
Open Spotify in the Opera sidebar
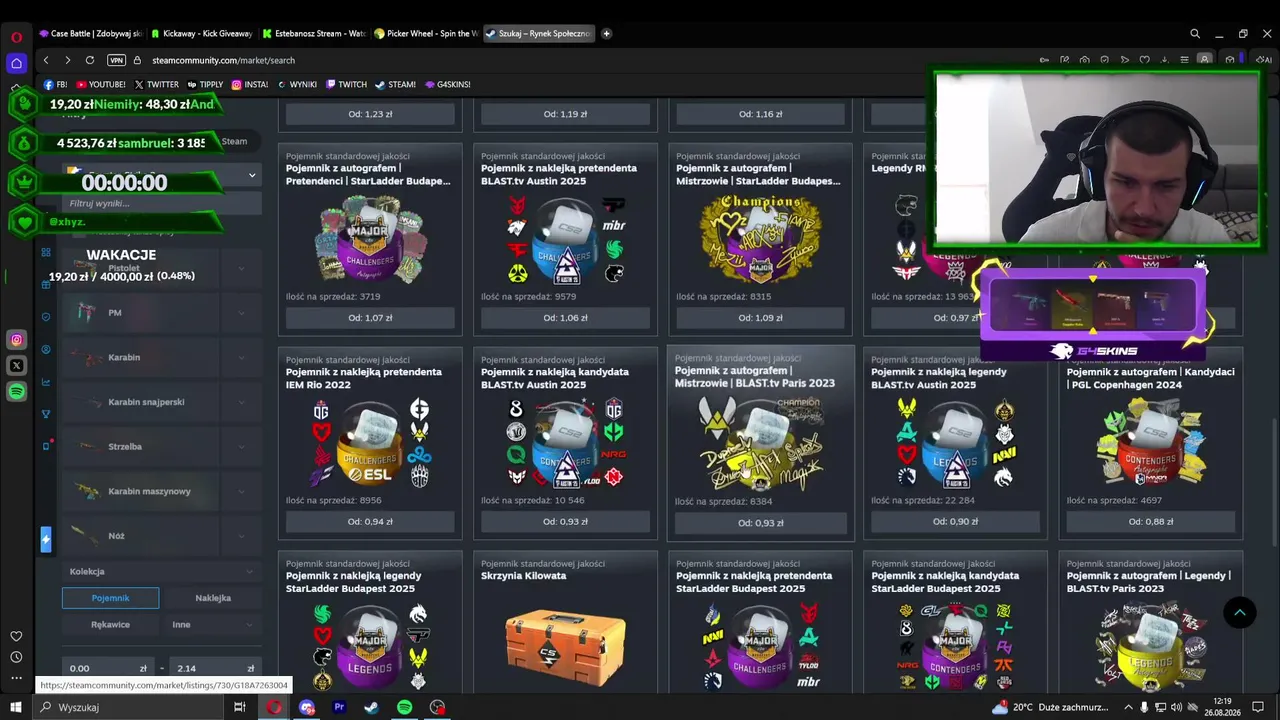pyautogui.click(x=16, y=392)
